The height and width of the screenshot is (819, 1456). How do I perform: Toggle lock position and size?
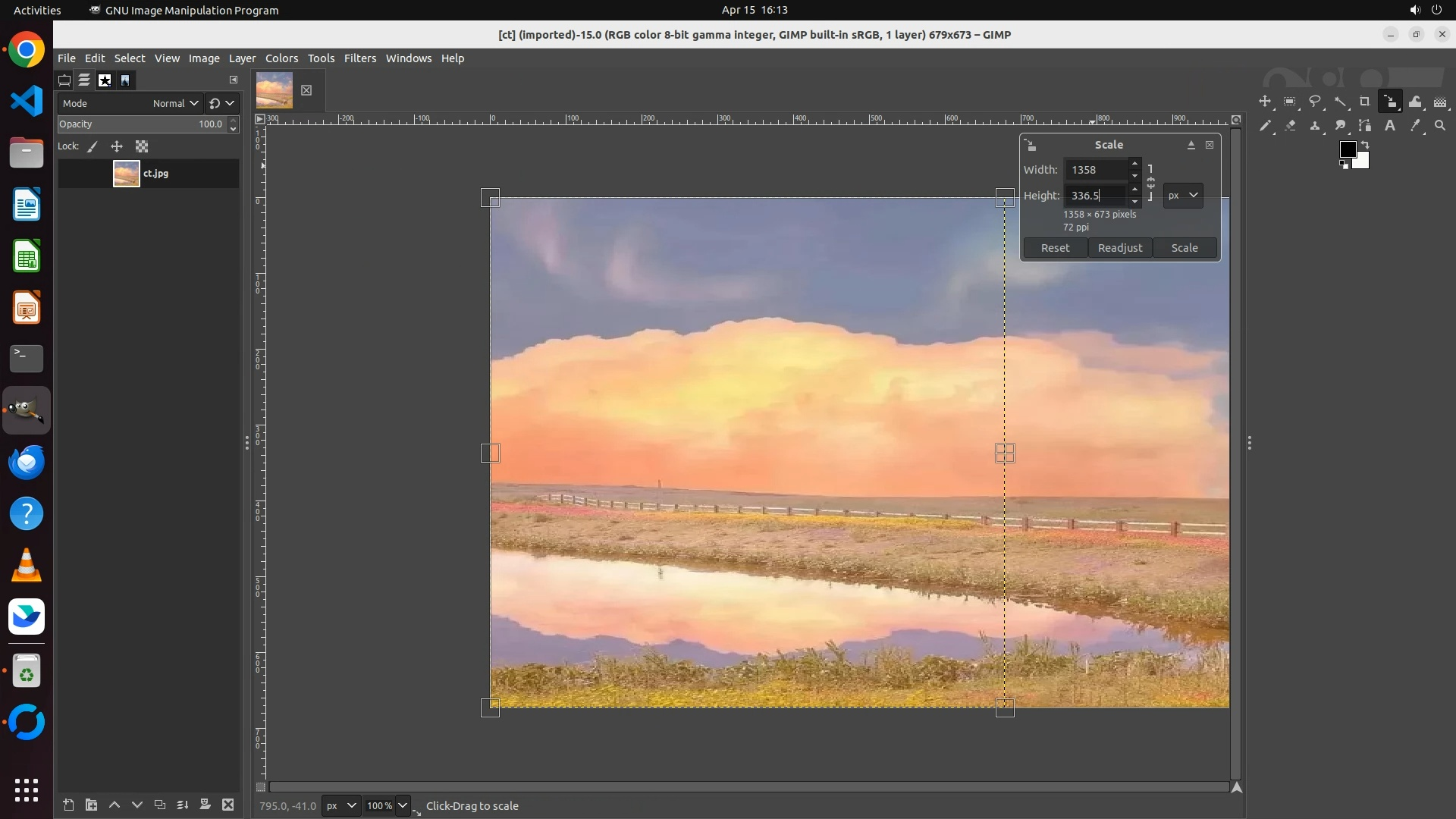click(117, 146)
